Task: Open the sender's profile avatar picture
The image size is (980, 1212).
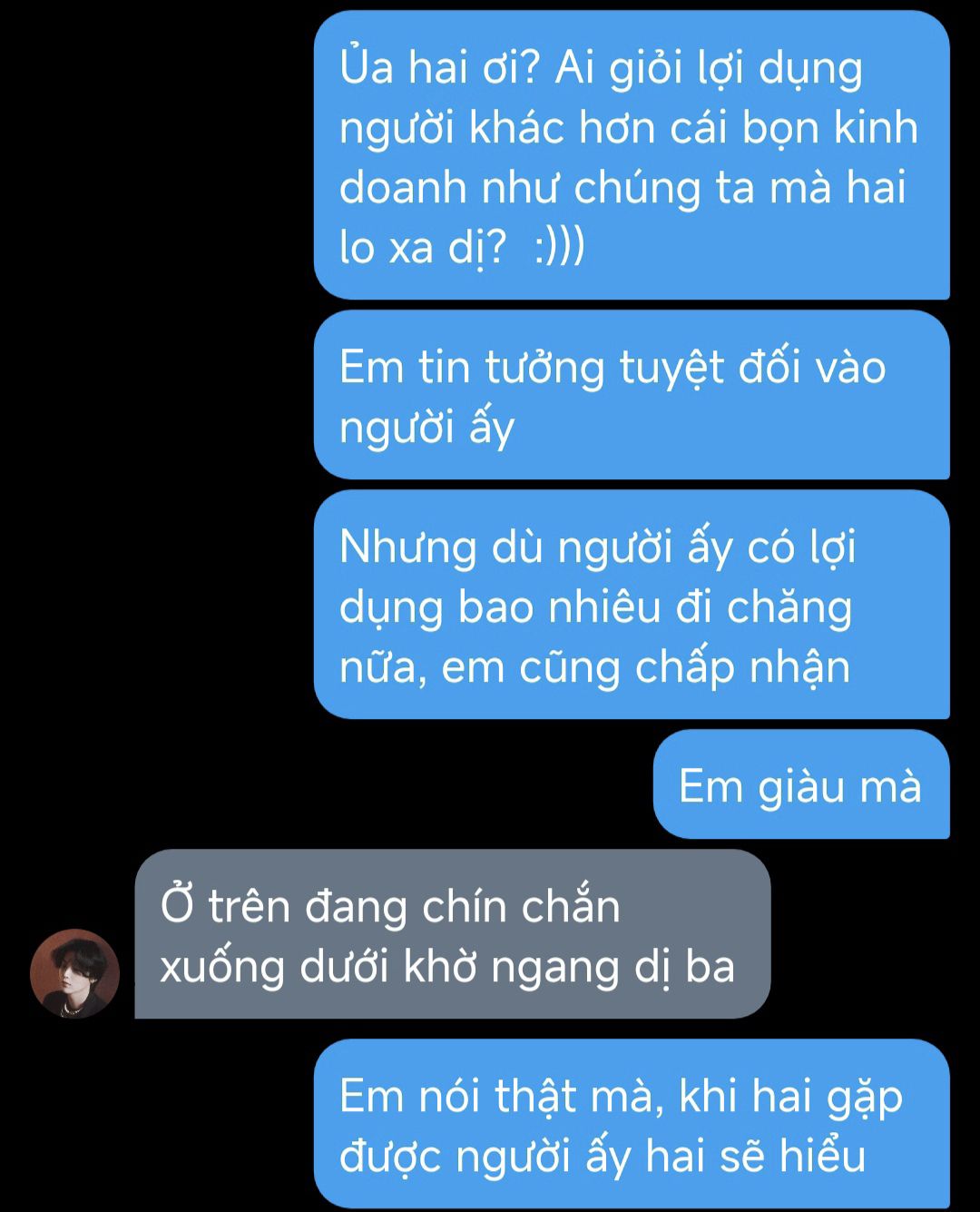Action: (x=74, y=973)
